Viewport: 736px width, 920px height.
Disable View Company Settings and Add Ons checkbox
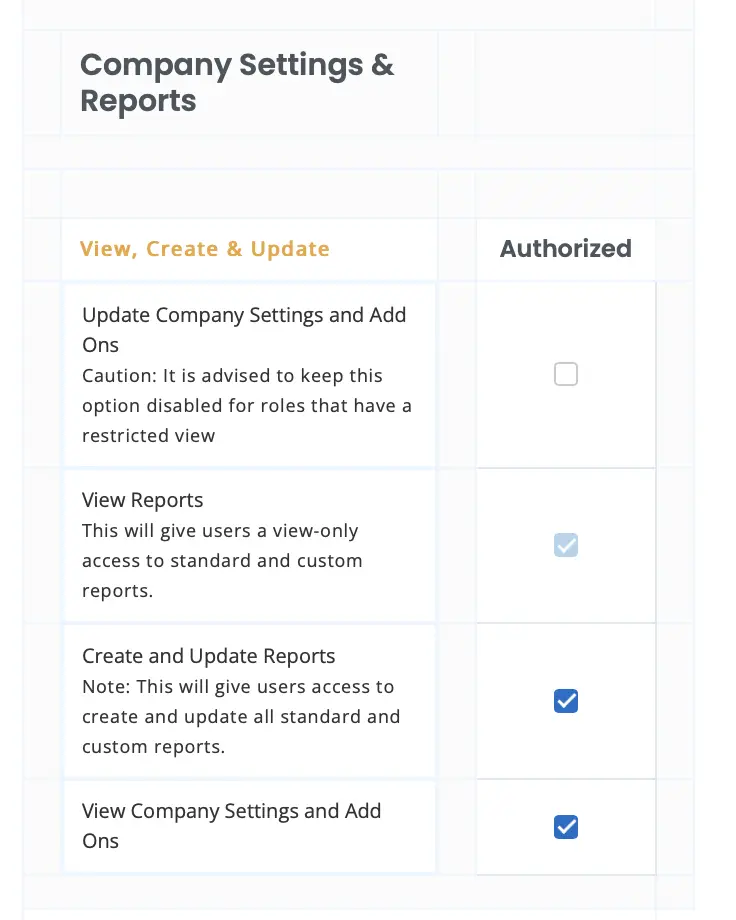566,827
